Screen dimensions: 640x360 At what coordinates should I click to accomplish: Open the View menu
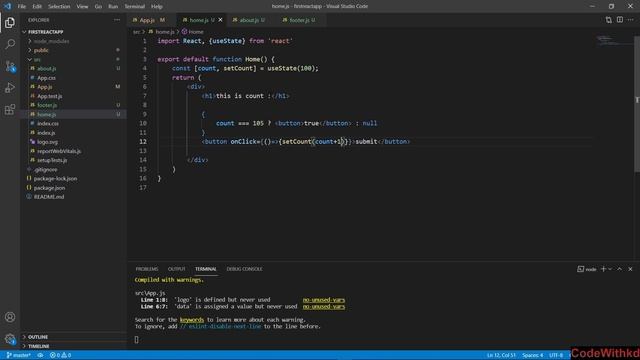click(x=82, y=7)
